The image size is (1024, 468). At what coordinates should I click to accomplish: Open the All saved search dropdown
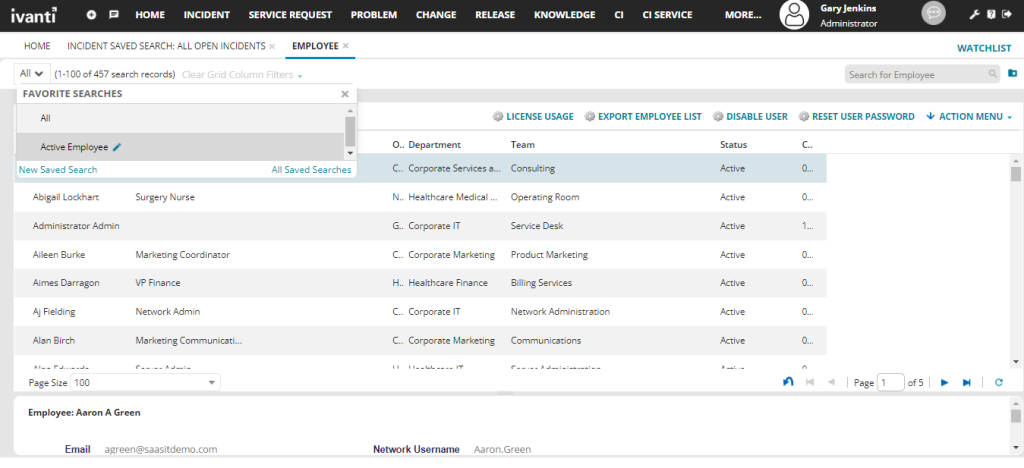[x=31, y=74]
